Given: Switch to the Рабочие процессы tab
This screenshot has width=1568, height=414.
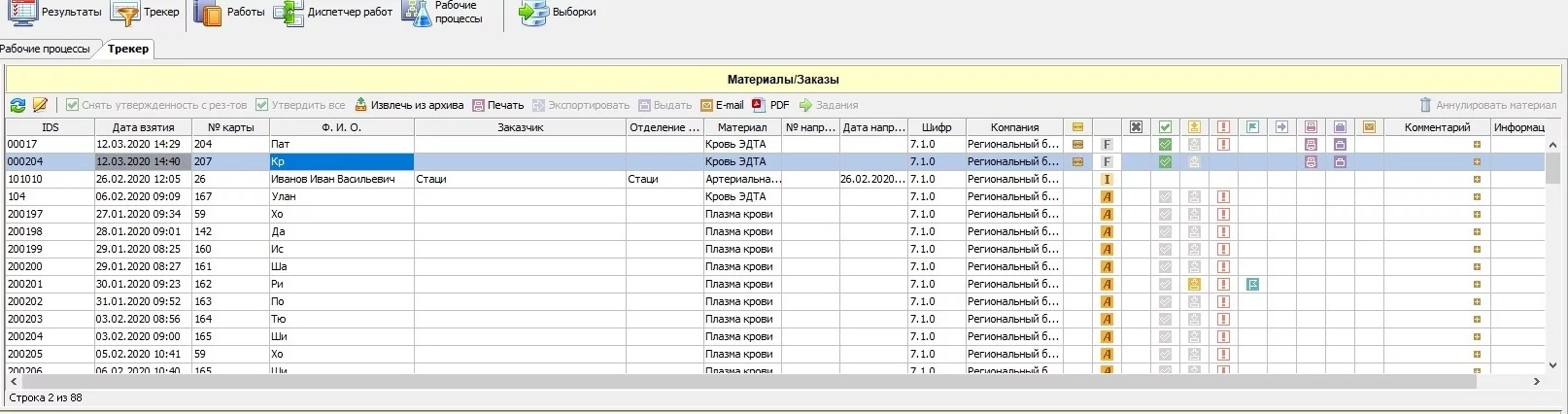Looking at the screenshot, I should (45, 49).
